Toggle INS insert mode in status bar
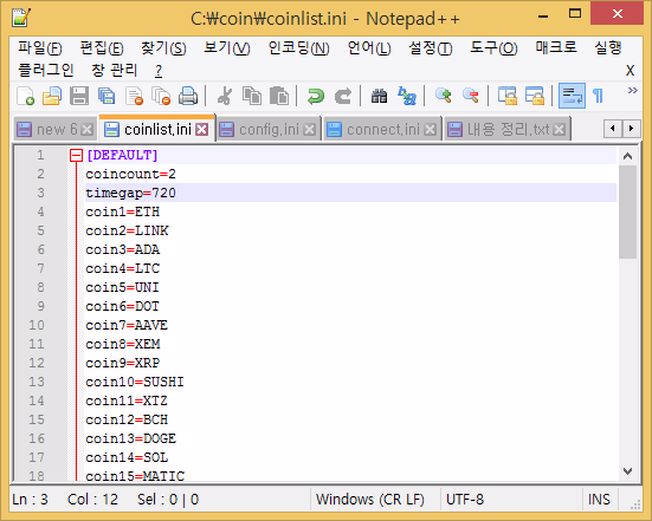652x521 pixels. (x=600, y=499)
